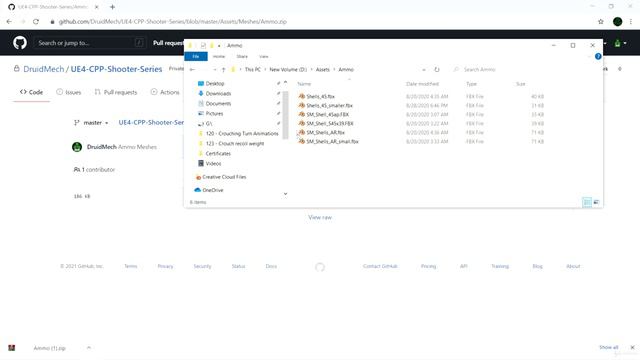Viewport: 640px width, 360px height.
Task: Click the DruidMech commit author avatar
Action: point(77,147)
